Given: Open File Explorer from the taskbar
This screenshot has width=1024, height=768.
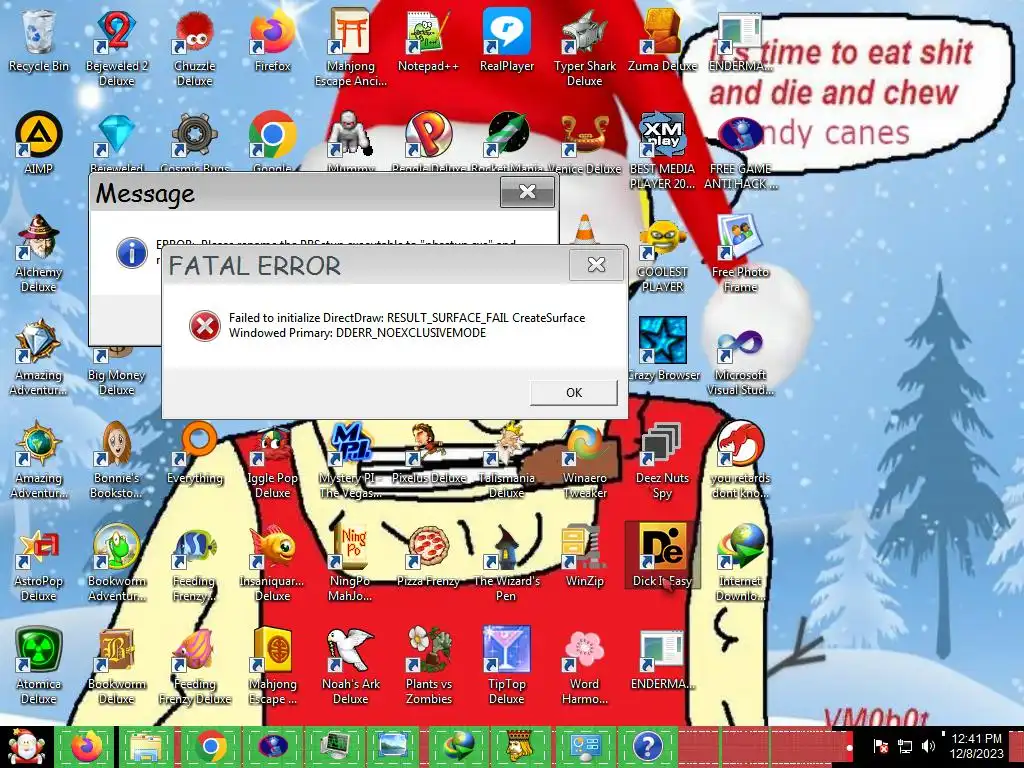Looking at the screenshot, I should 147,747.
